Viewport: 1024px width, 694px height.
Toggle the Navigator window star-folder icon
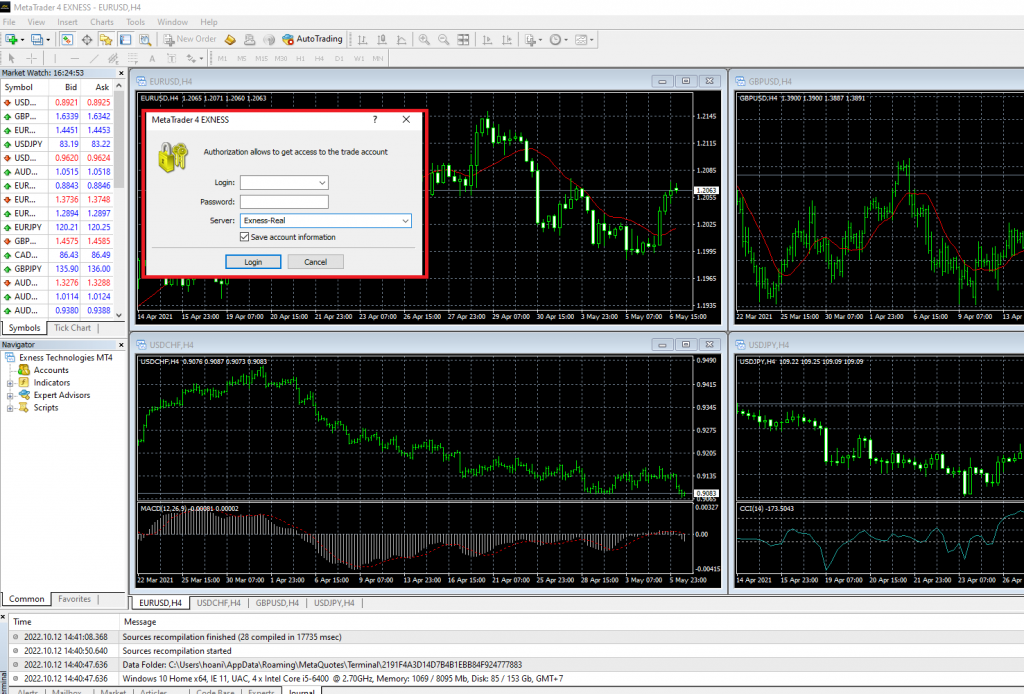pos(106,40)
